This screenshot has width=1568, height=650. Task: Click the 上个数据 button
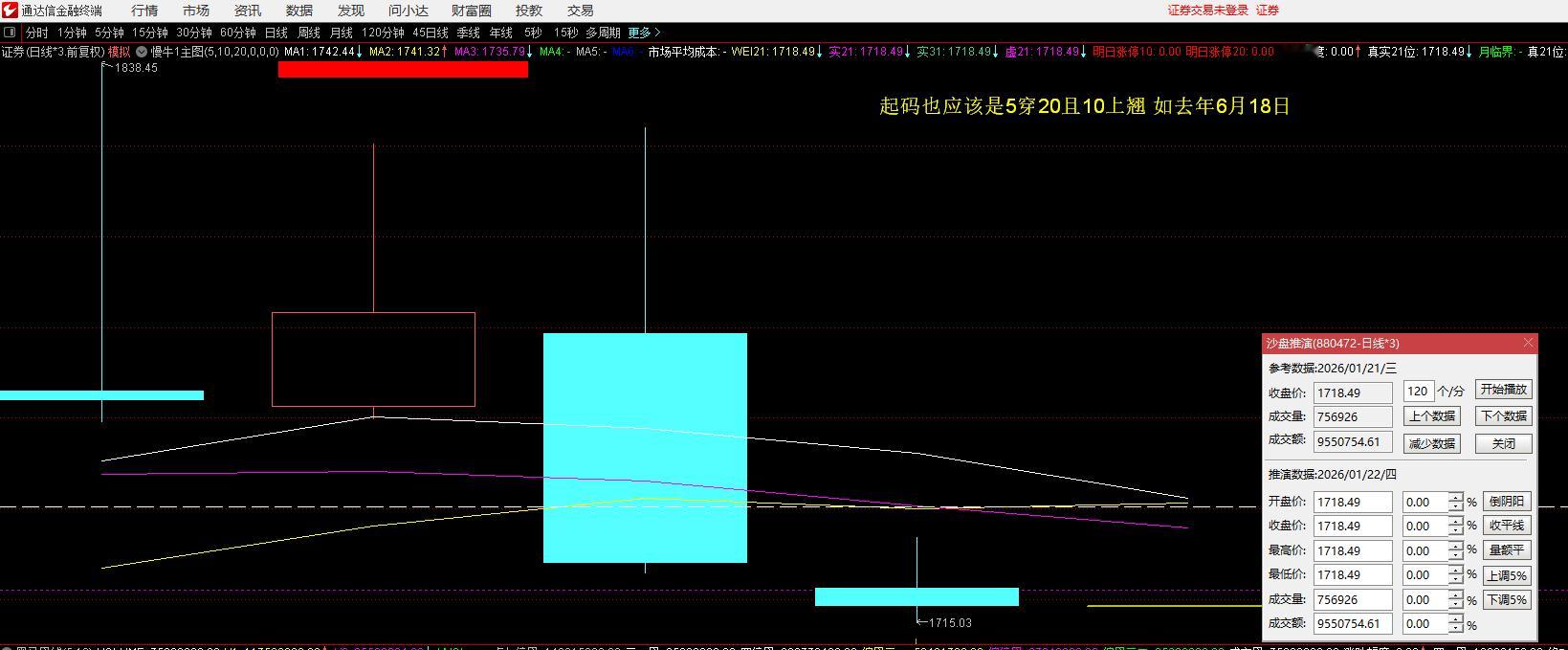(x=1432, y=416)
